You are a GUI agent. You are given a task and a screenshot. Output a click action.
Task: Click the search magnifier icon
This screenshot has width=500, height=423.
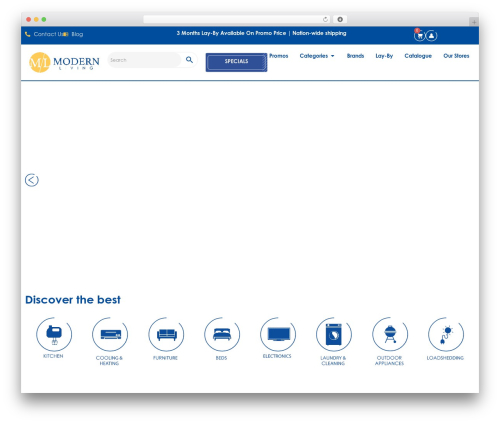(189, 60)
